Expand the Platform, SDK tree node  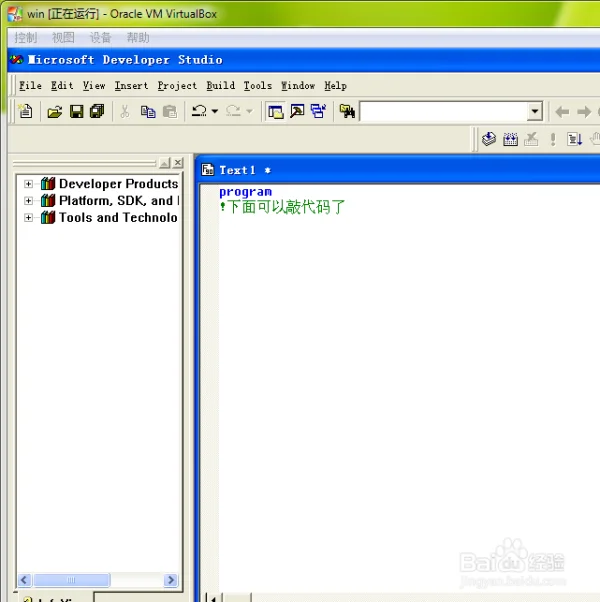coord(28,201)
